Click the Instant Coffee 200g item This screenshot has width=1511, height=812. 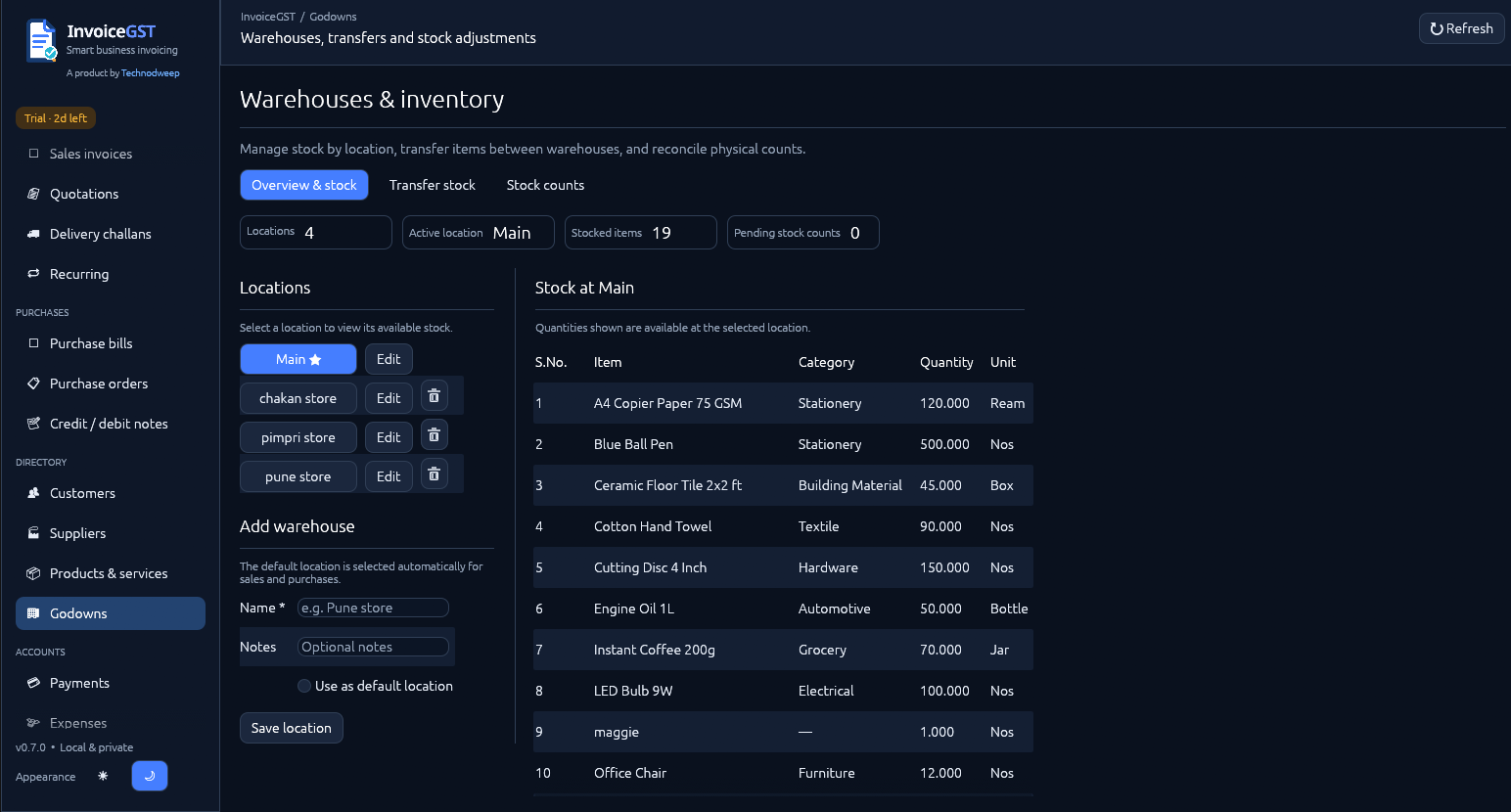coord(655,650)
